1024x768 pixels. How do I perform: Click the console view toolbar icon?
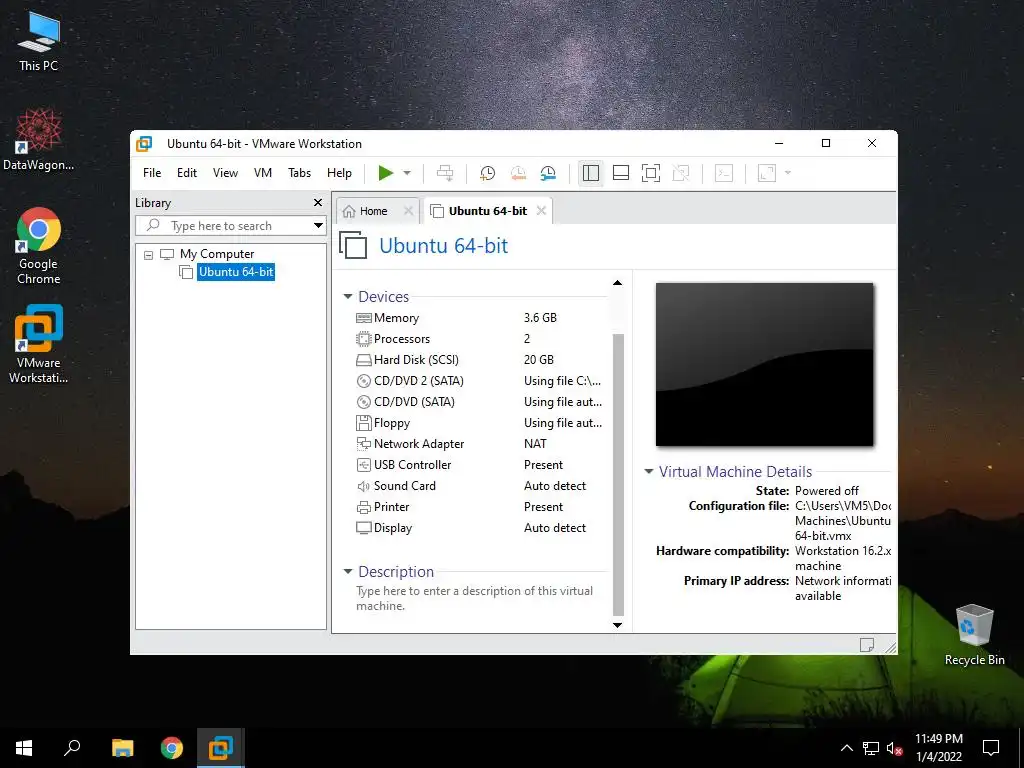point(724,173)
